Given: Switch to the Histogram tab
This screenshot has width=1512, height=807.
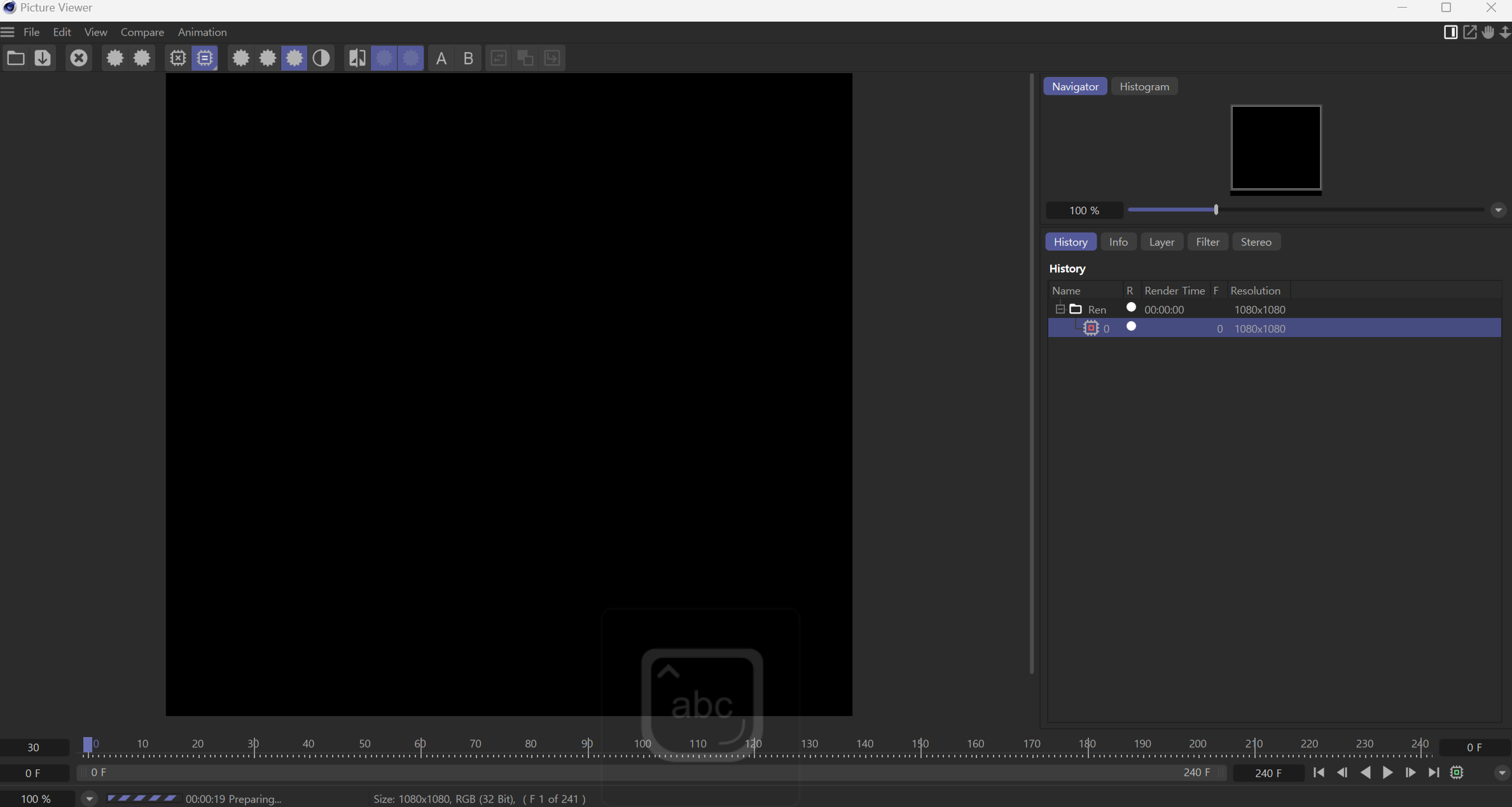Looking at the screenshot, I should pyautogui.click(x=1144, y=86).
